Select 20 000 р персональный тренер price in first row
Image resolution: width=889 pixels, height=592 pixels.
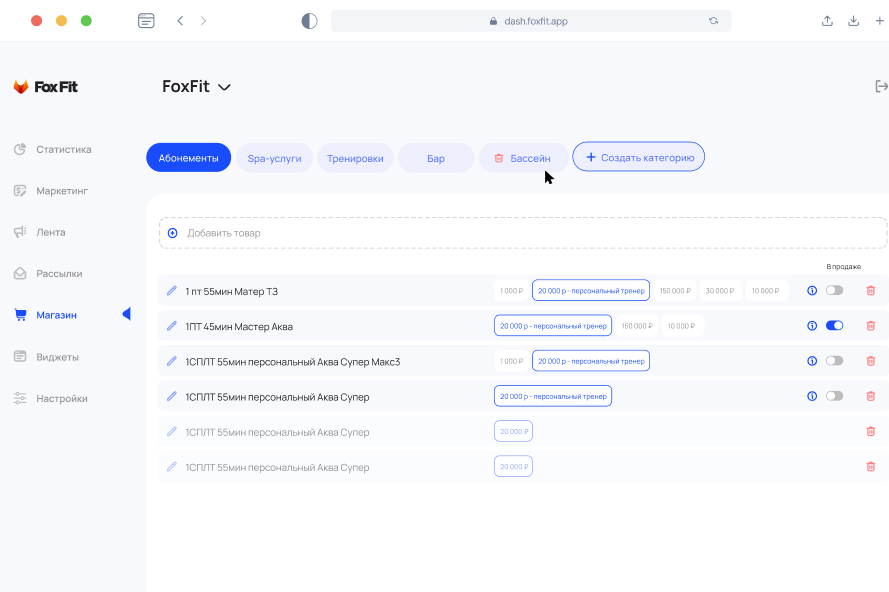coord(591,290)
